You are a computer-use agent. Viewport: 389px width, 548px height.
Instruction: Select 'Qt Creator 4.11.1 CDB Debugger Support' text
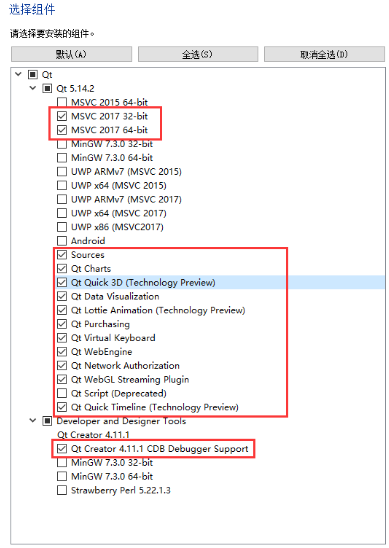click(x=160, y=449)
